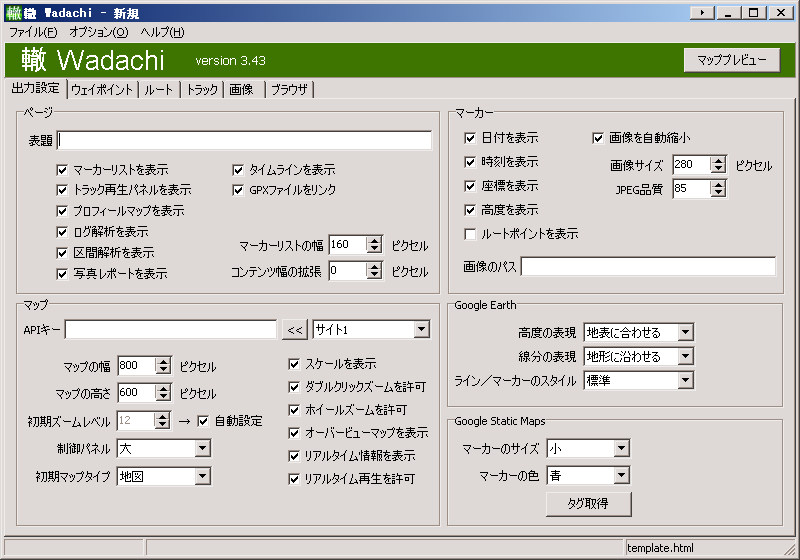
Task: Click the マップの幅 value field 800
Action: (x=136, y=366)
